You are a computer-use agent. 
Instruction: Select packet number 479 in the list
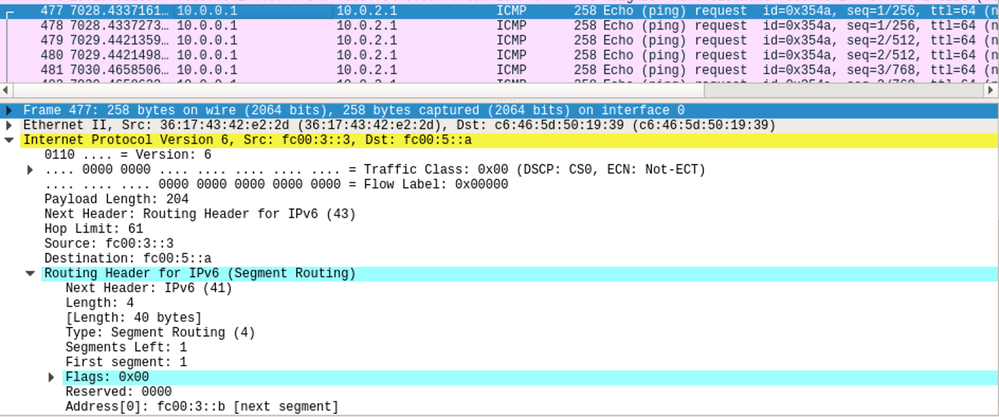pos(500,40)
